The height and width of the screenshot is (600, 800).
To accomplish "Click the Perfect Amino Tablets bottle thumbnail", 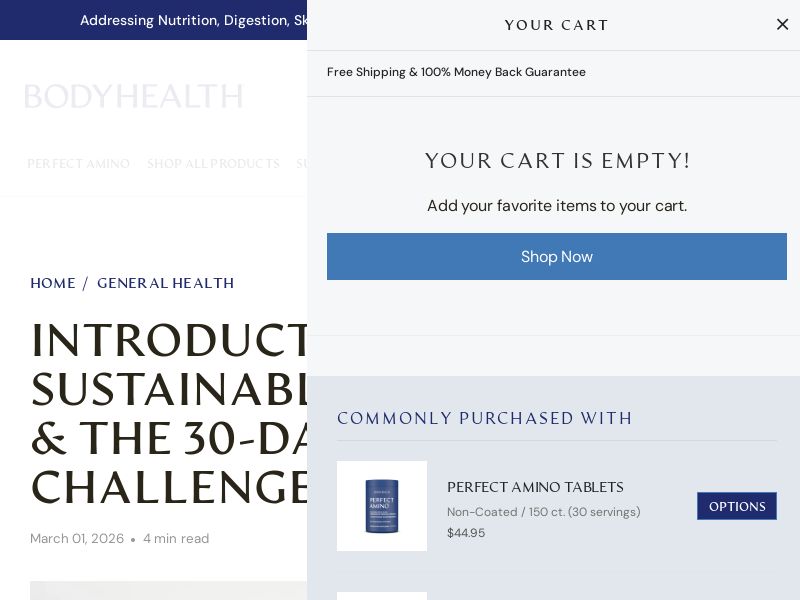I will tap(382, 506).
